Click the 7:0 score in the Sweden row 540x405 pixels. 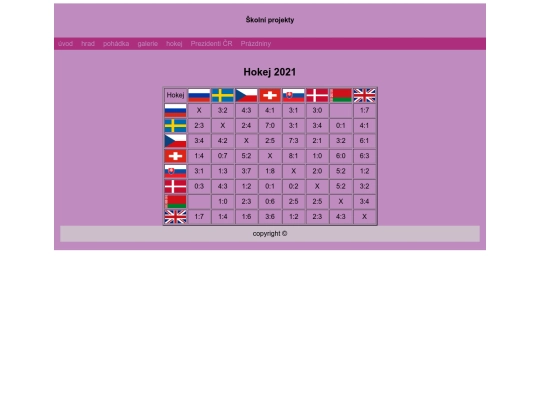coord(270,126)
